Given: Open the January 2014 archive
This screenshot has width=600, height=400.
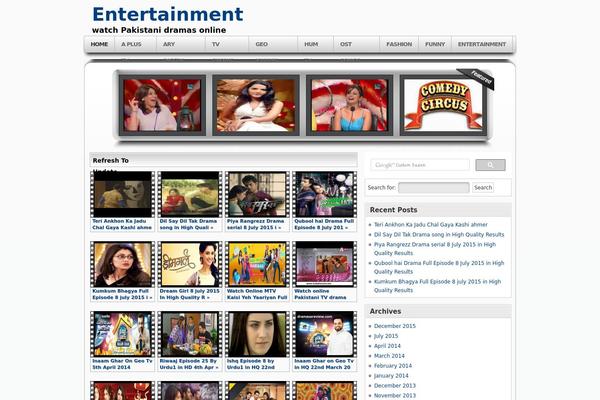Looking at the screenshot, I should [391, 376].
